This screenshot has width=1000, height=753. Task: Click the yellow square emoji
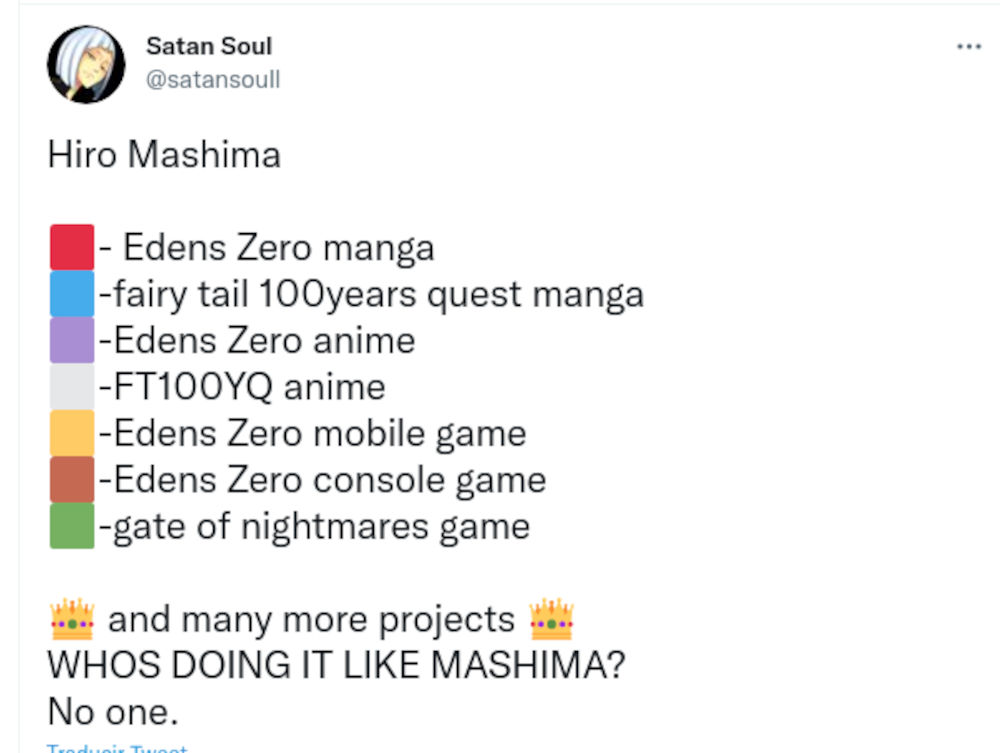72,433
